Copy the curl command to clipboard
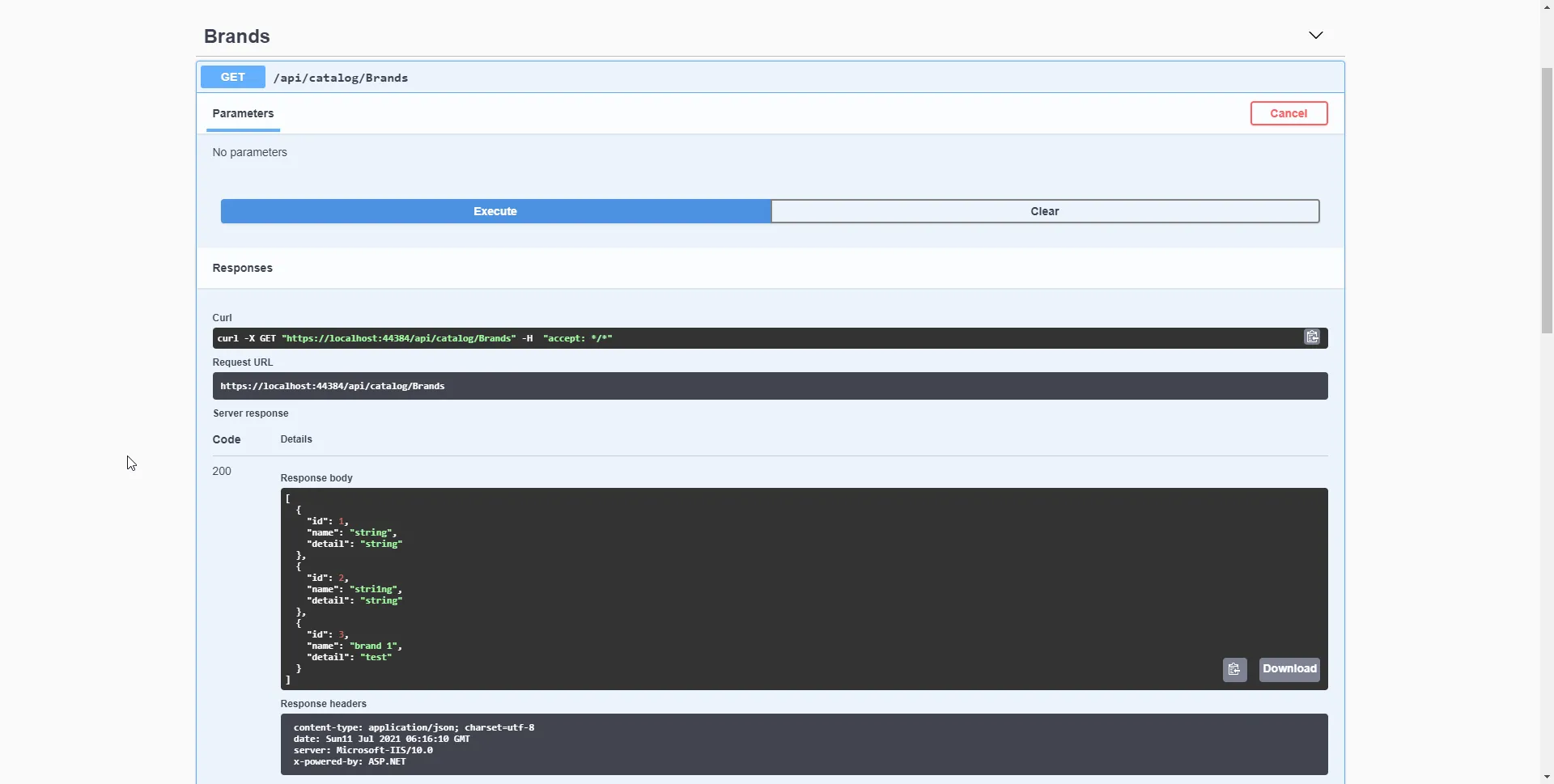 pyautogui.click(x=1312, y=337)
